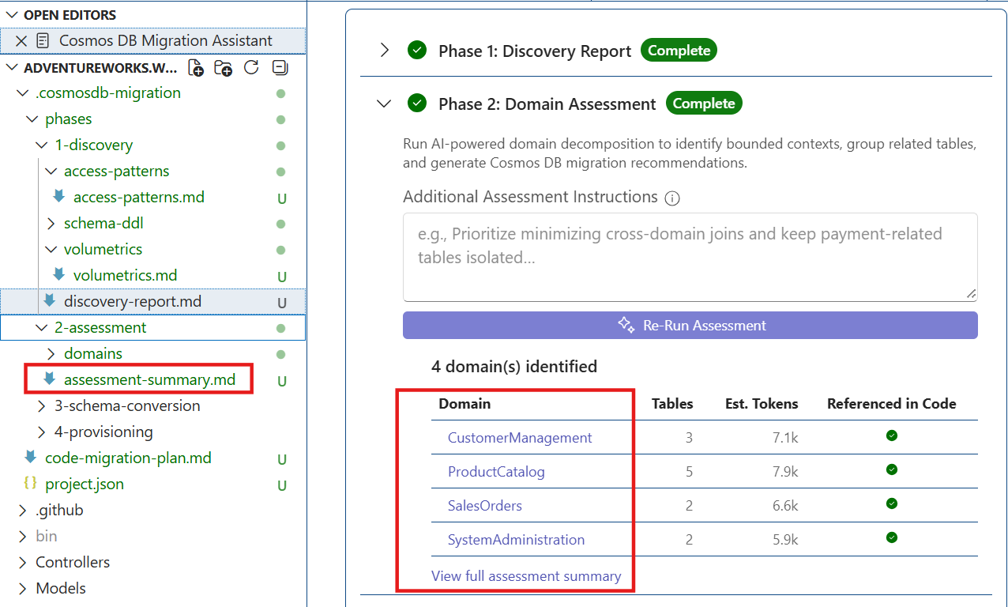
Task: Collapse Phase 2: Domain Assessment section
Action: pos(384,104)
